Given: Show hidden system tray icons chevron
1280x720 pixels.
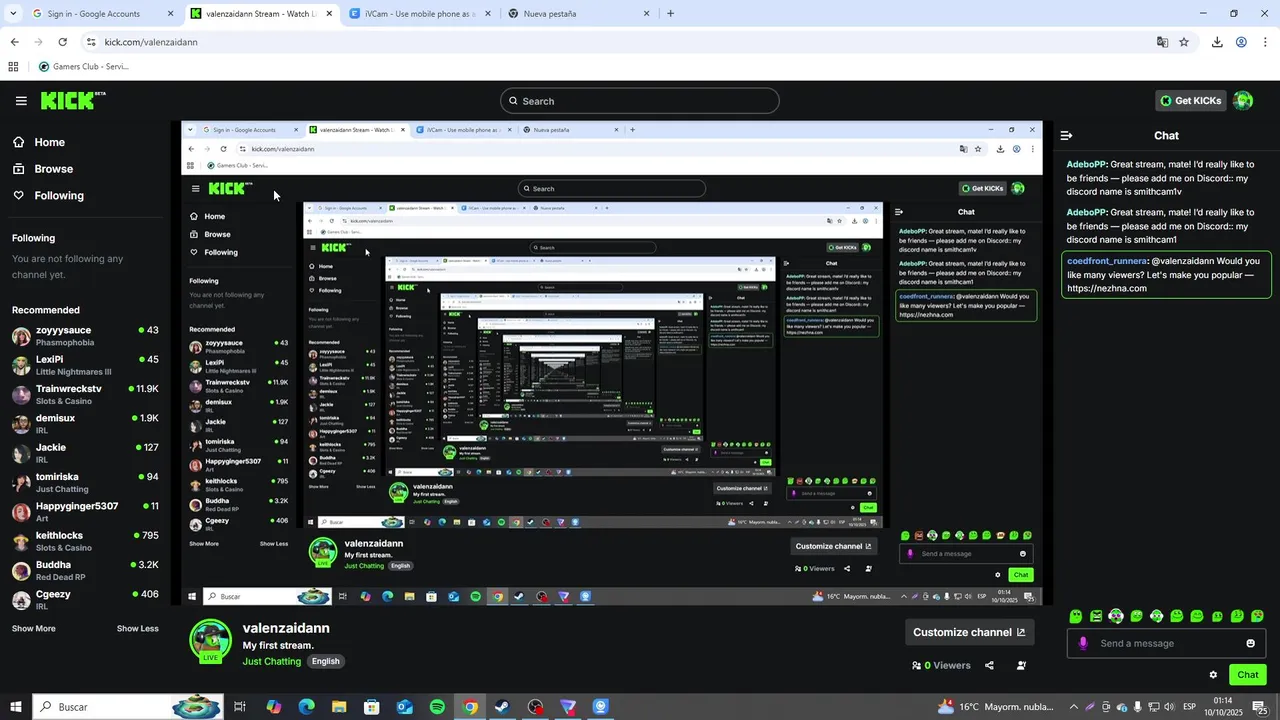Looking at the screenshot, I should [x=1074, y=707].
